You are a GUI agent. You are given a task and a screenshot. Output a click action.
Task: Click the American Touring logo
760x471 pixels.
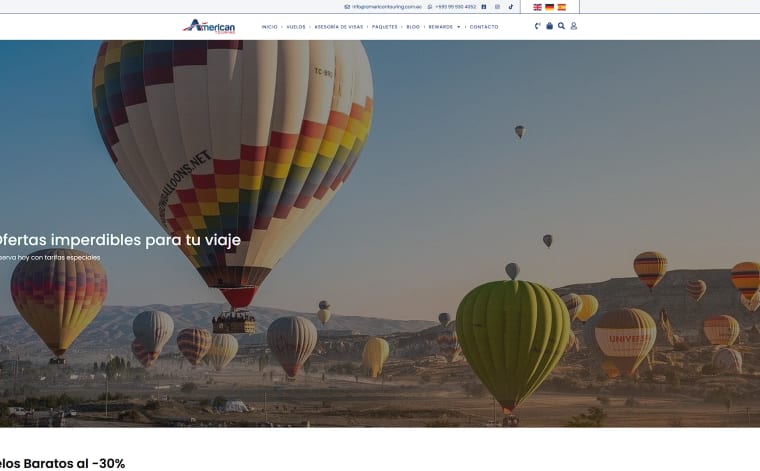click(x=209, y=26)
